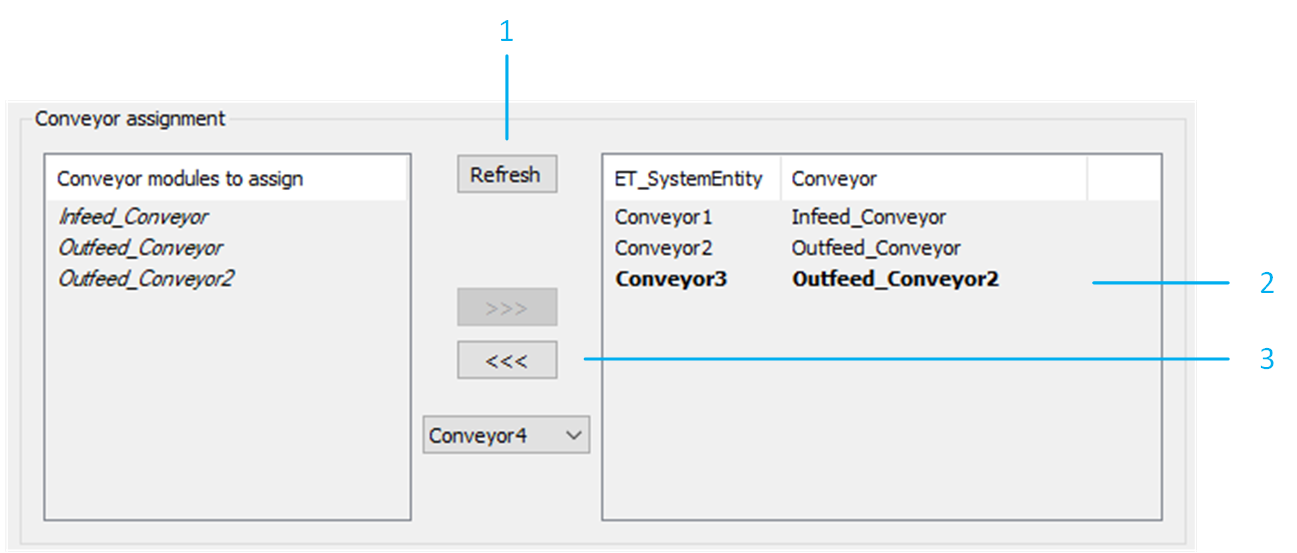Select the Conveyor1 row entry
The image size is (1297, 553).
(x=663, y=217)
